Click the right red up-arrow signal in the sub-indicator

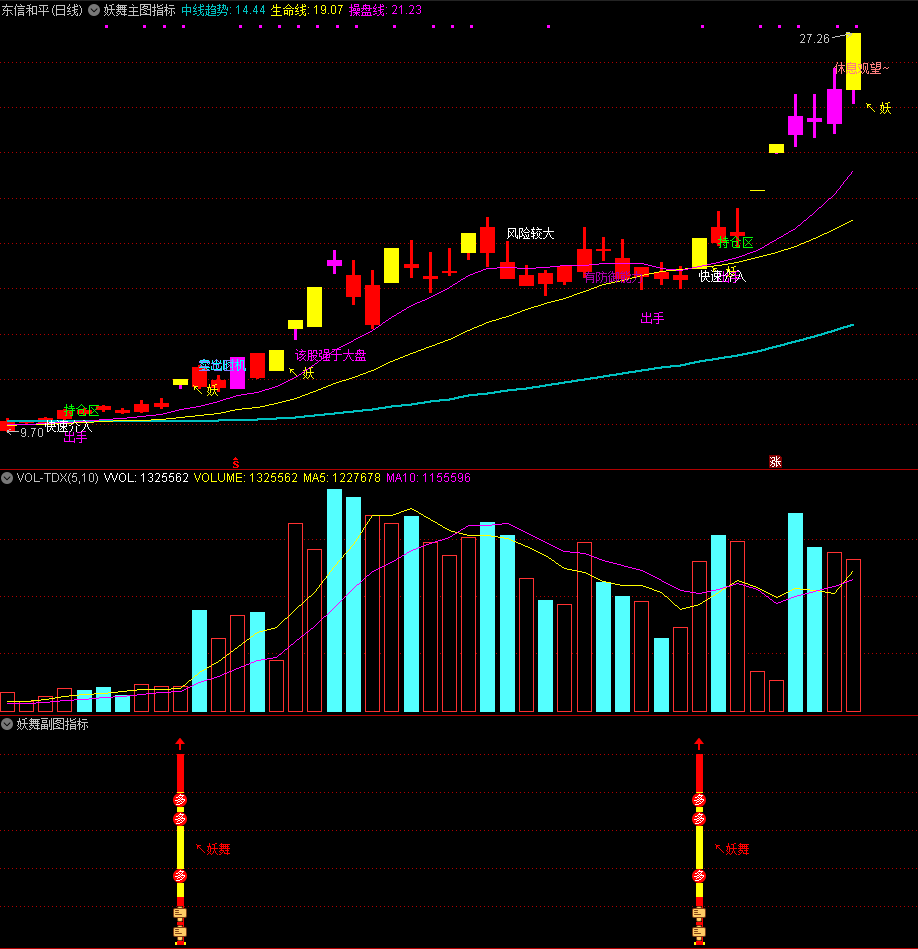click(x=699, y=744)
